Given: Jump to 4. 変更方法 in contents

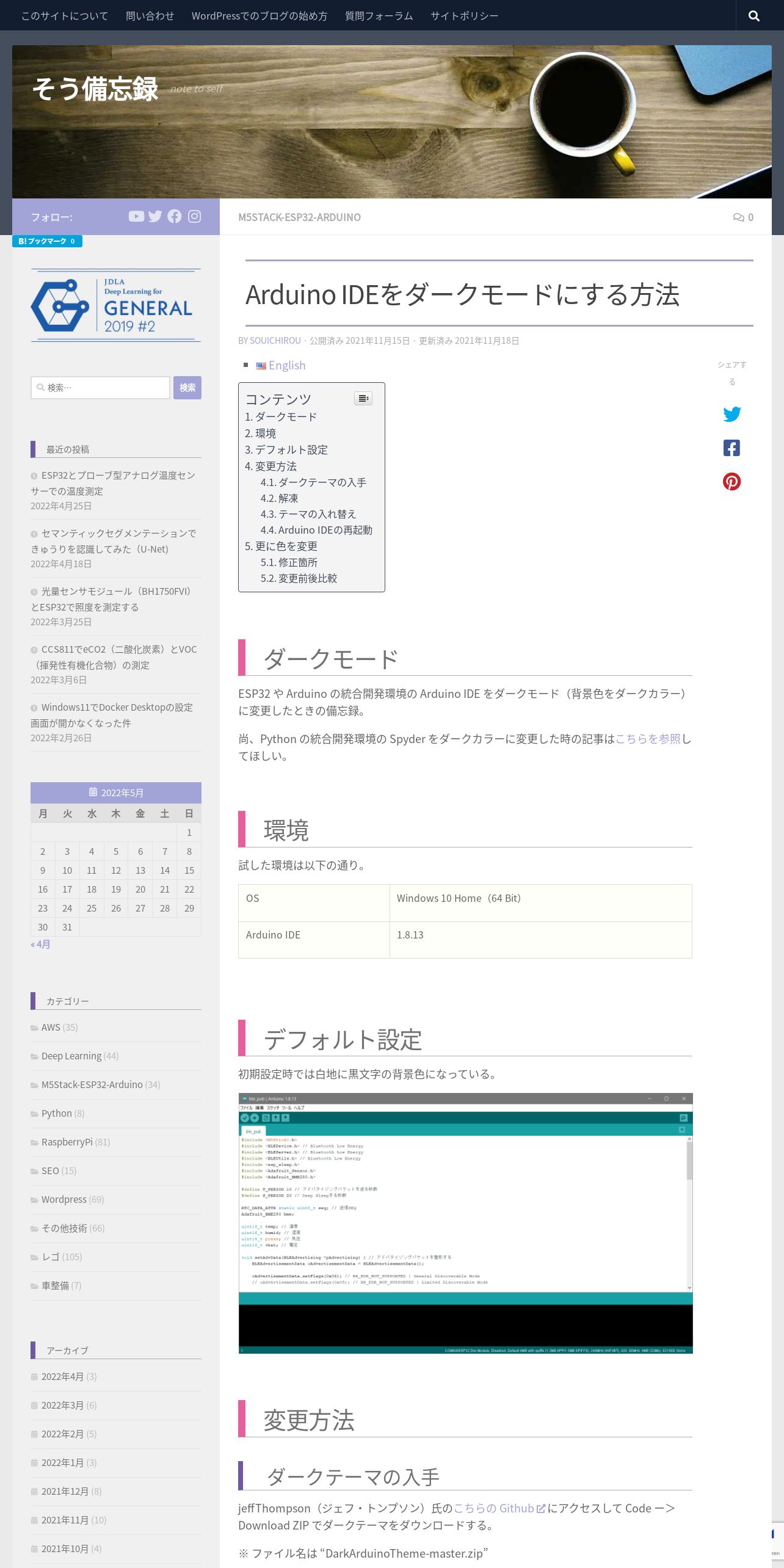Looking at the screenshot, I should (270, 466).
